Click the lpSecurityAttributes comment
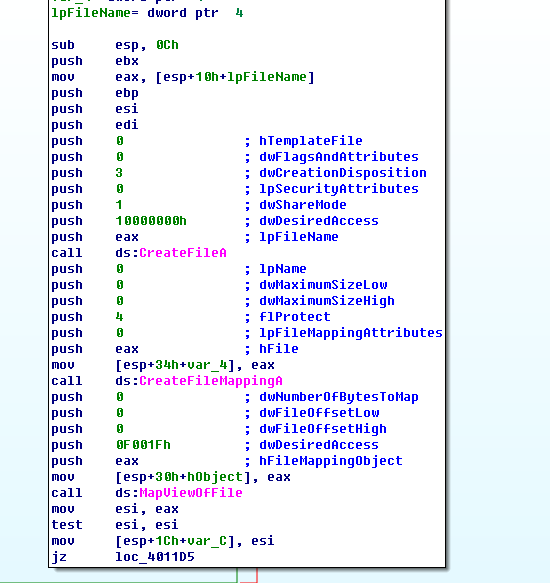The height and width of the screenshot is (583, 550). (x=339, y=189)
